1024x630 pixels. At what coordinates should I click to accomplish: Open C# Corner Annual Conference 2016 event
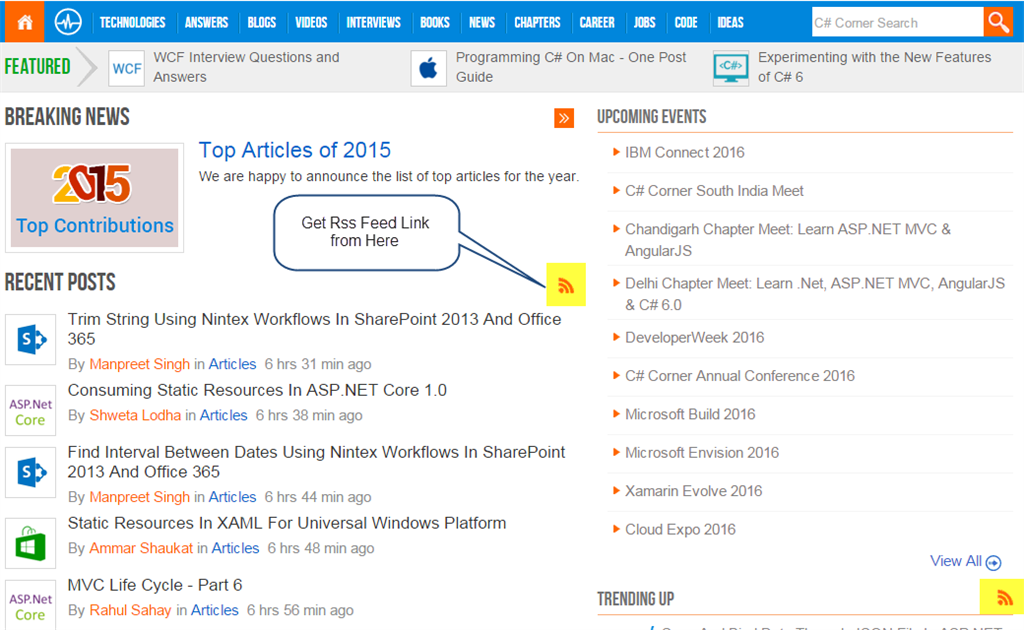pyautogui.click(x=740, y=376)
